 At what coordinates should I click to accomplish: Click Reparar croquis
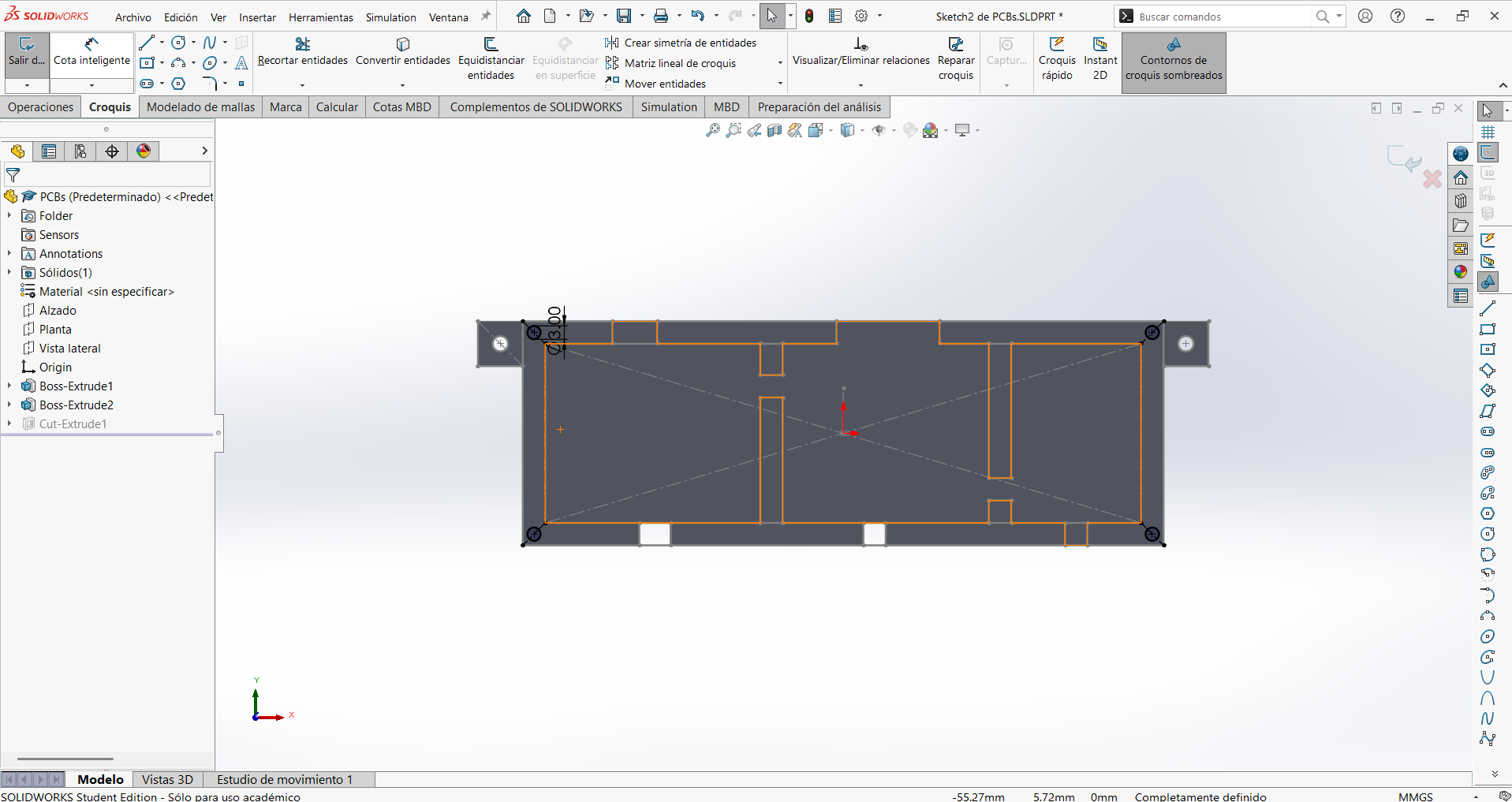(x=956, y=59)
